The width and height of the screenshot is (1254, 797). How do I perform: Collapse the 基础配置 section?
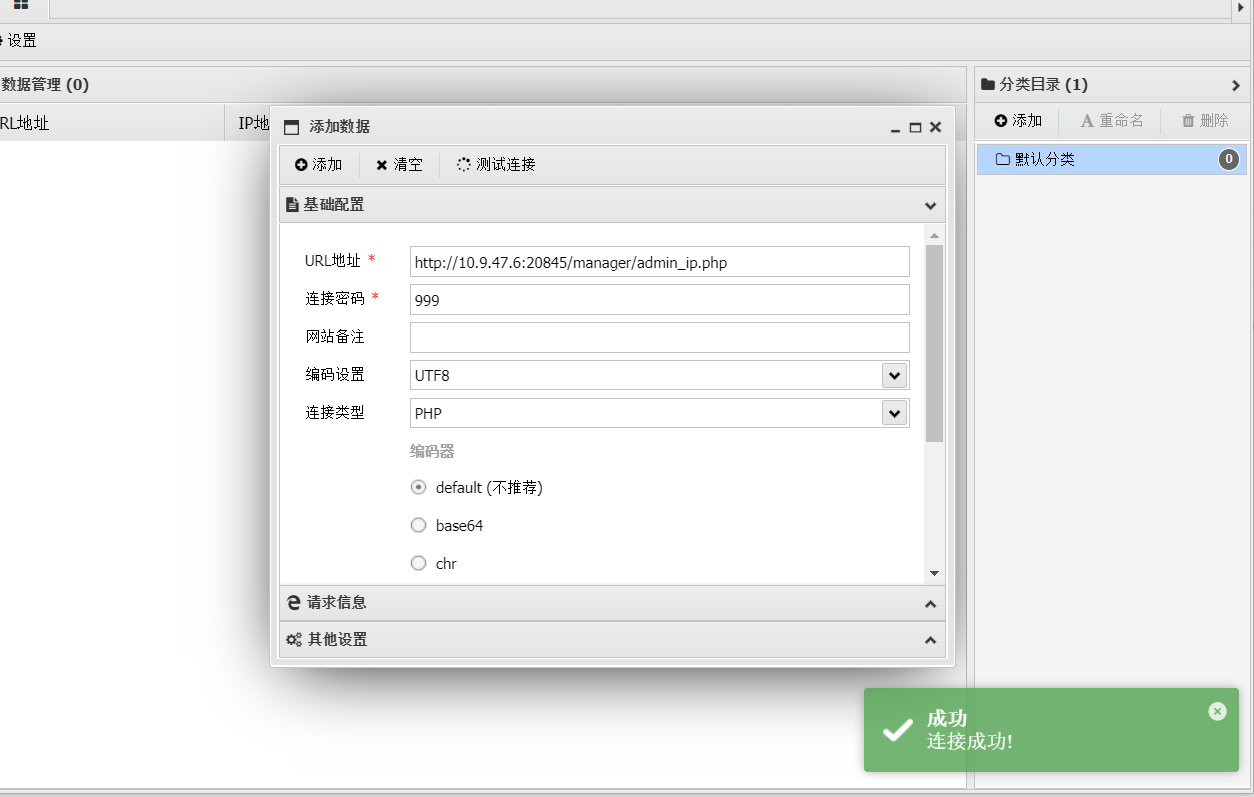930,205
